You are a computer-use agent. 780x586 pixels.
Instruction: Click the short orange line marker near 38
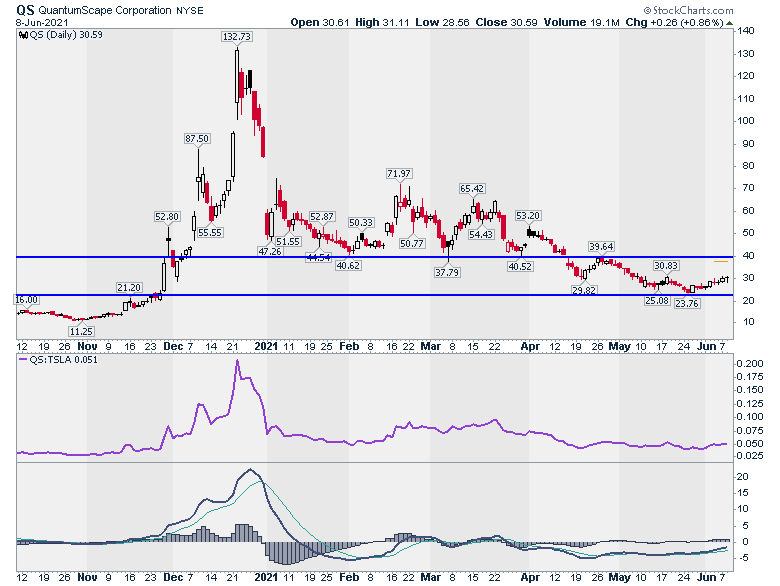point(721,261)
